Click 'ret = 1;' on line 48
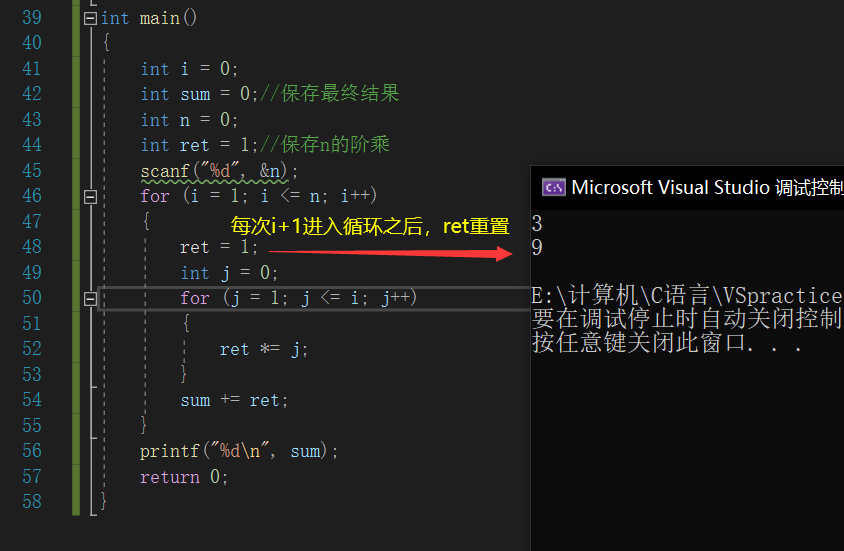Screen dimensions: 844x551 pos(219,247)
